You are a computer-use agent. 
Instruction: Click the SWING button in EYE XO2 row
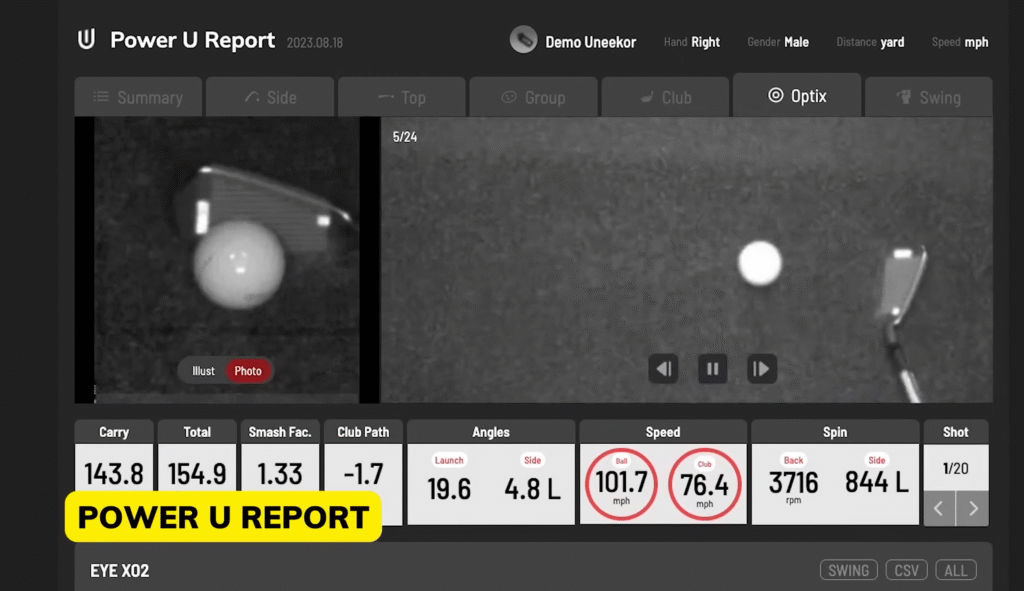pyautogui.click(x=849, y=570)
